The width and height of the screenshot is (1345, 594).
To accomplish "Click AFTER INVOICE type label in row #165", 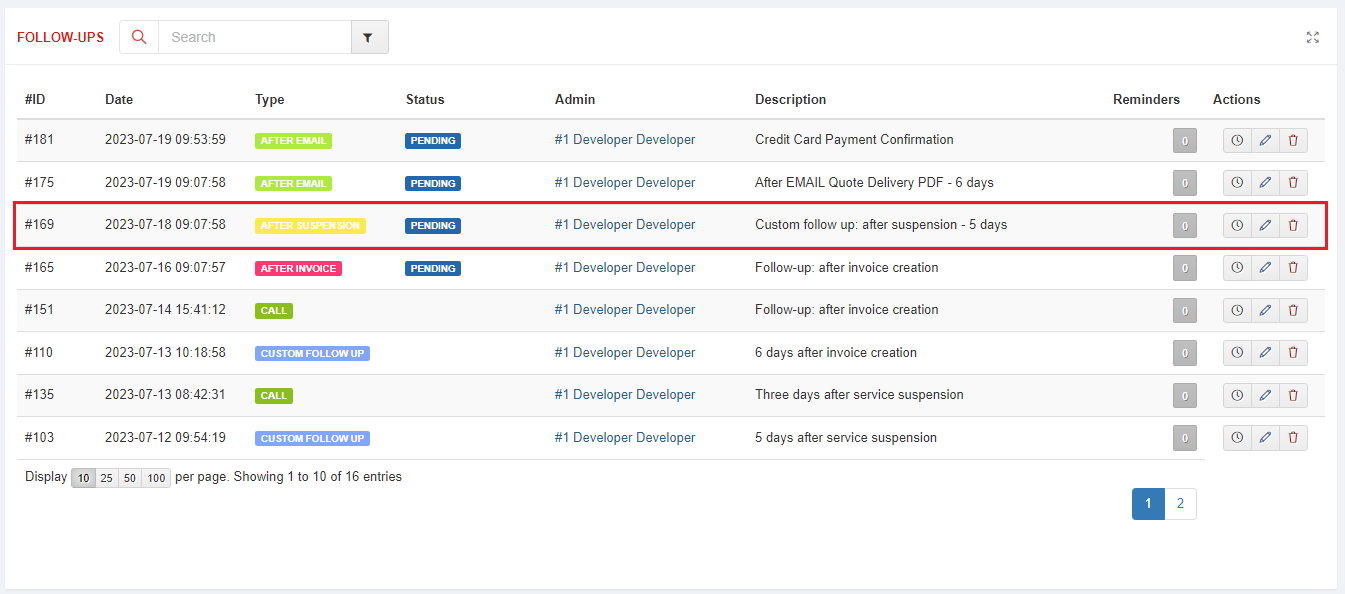I will click(298, 268).
